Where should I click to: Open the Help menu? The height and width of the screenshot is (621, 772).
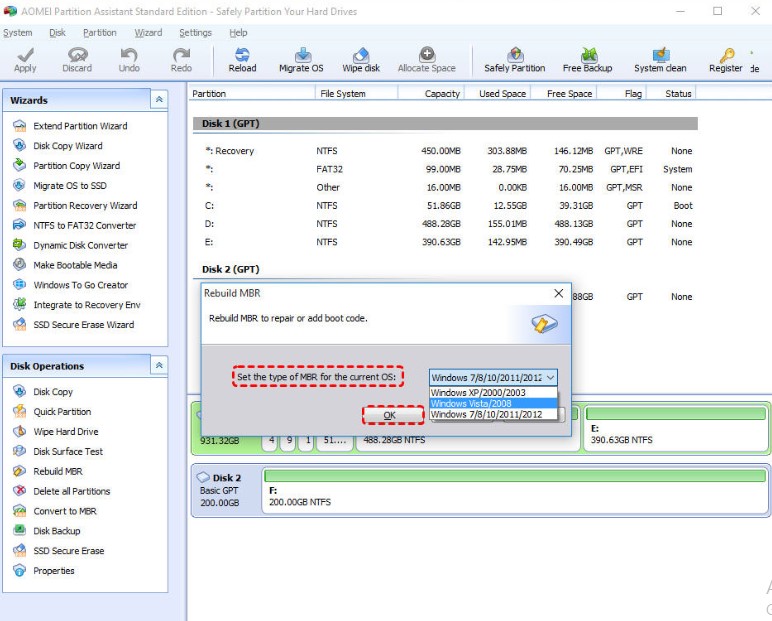tap(238, 33)
